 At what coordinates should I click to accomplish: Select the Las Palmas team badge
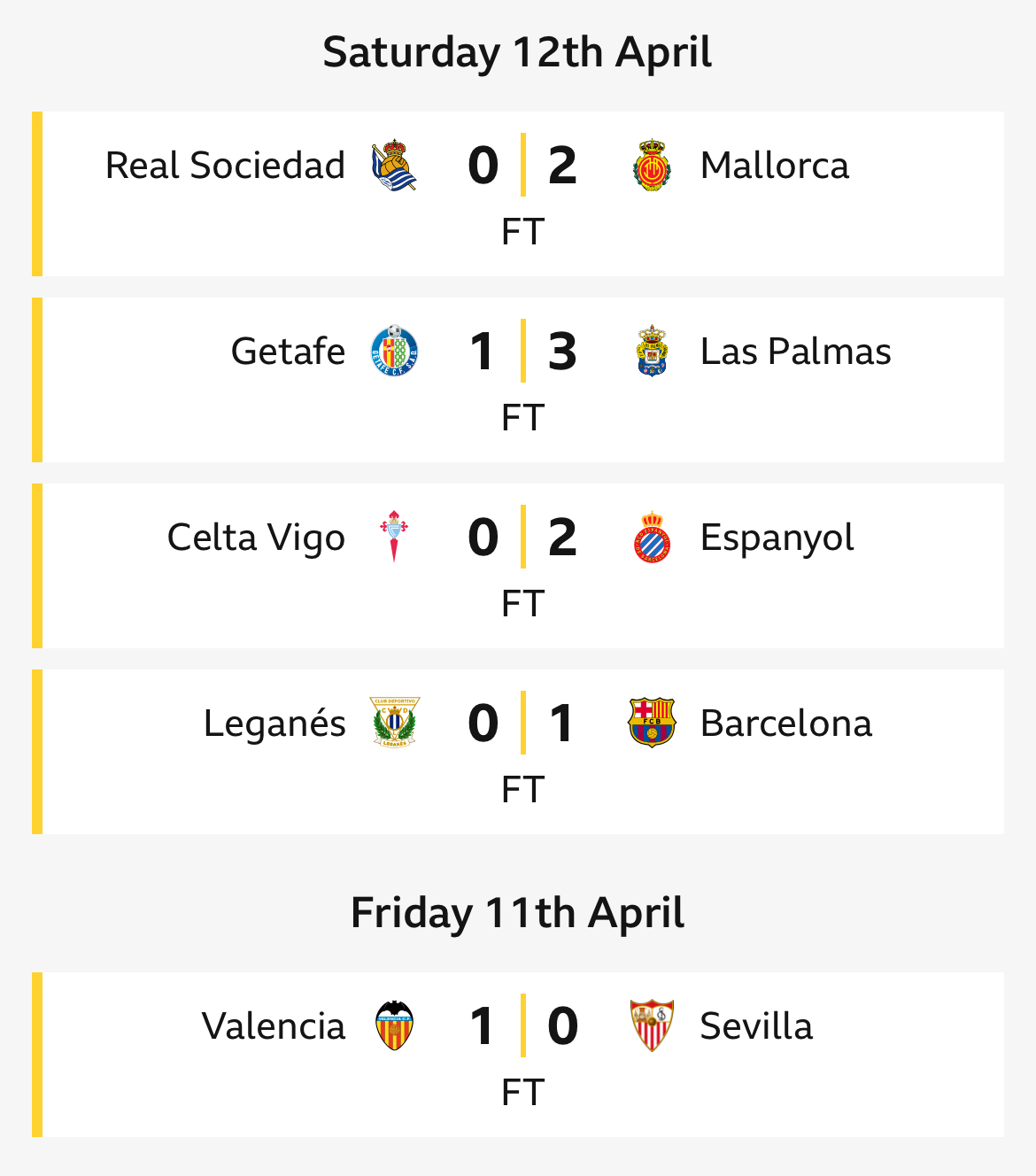click(x=652, y=352)
